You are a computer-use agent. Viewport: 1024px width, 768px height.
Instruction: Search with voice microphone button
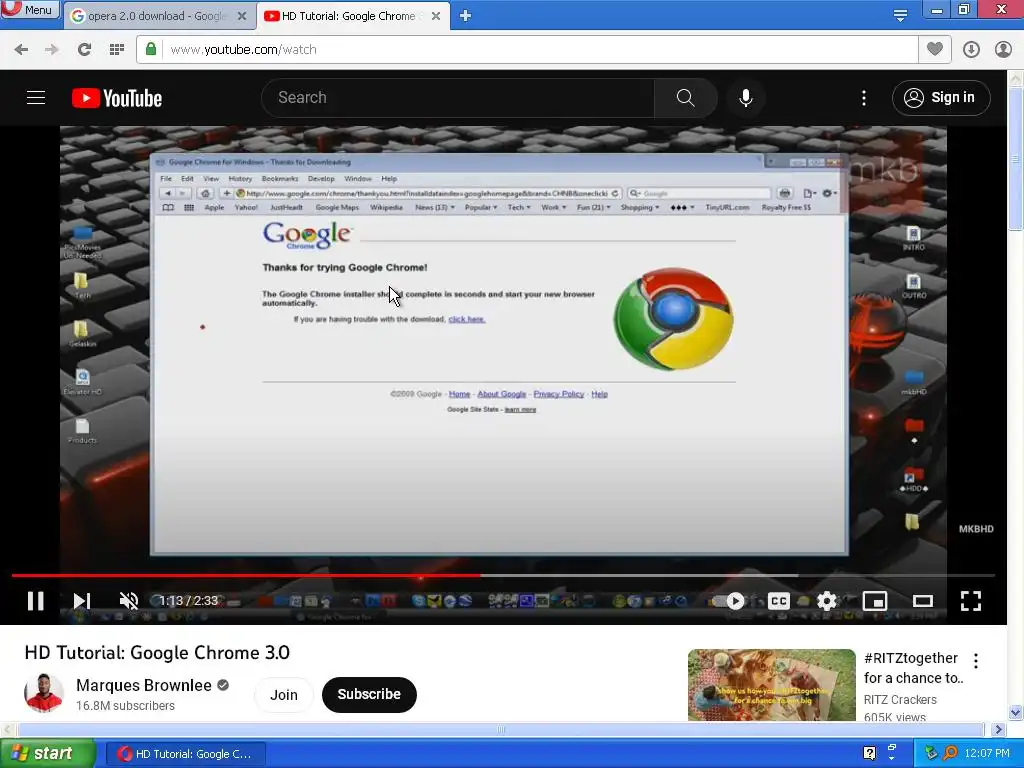[745, 98]
